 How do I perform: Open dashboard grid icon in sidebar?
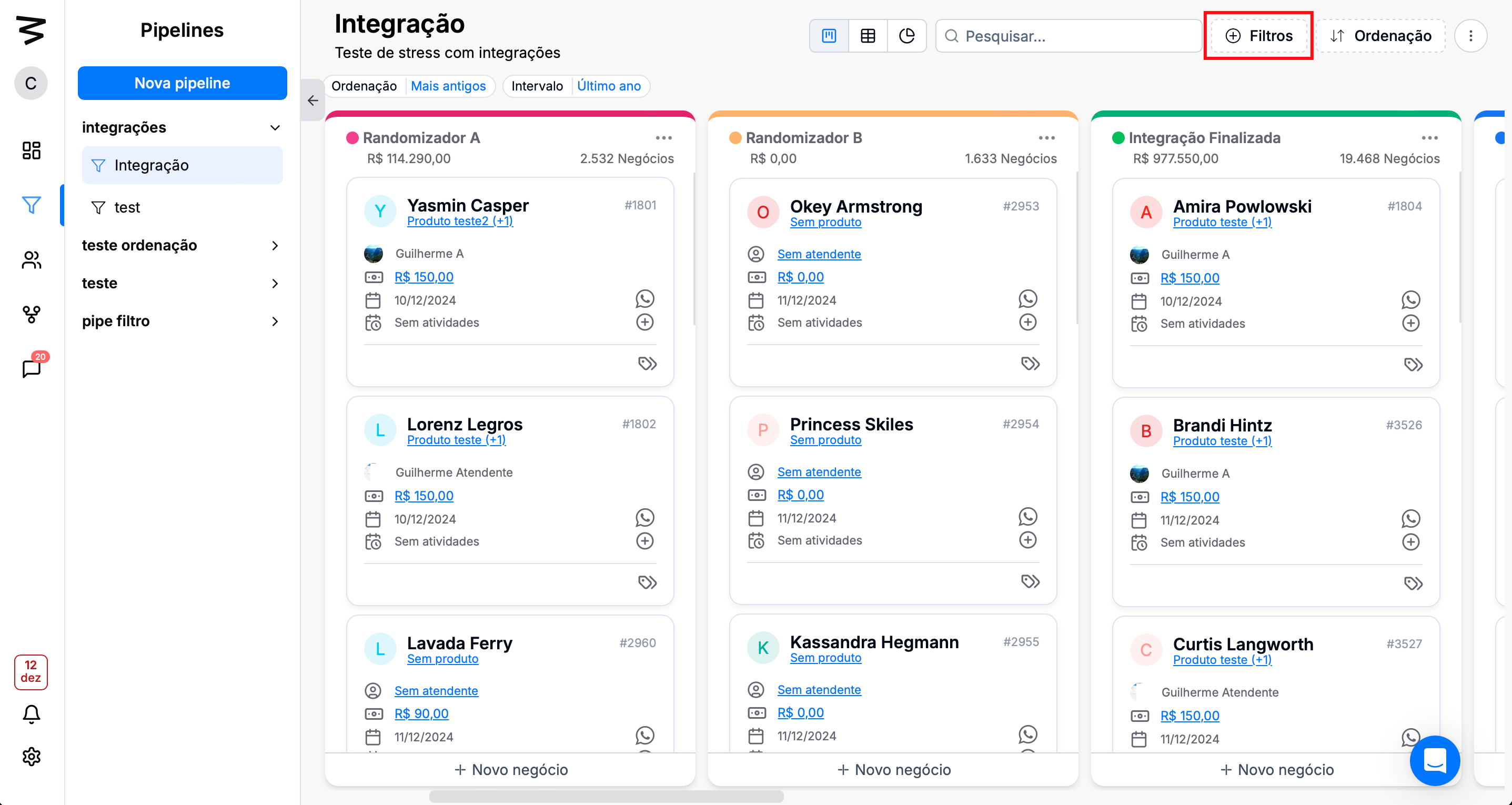[31, 150]
